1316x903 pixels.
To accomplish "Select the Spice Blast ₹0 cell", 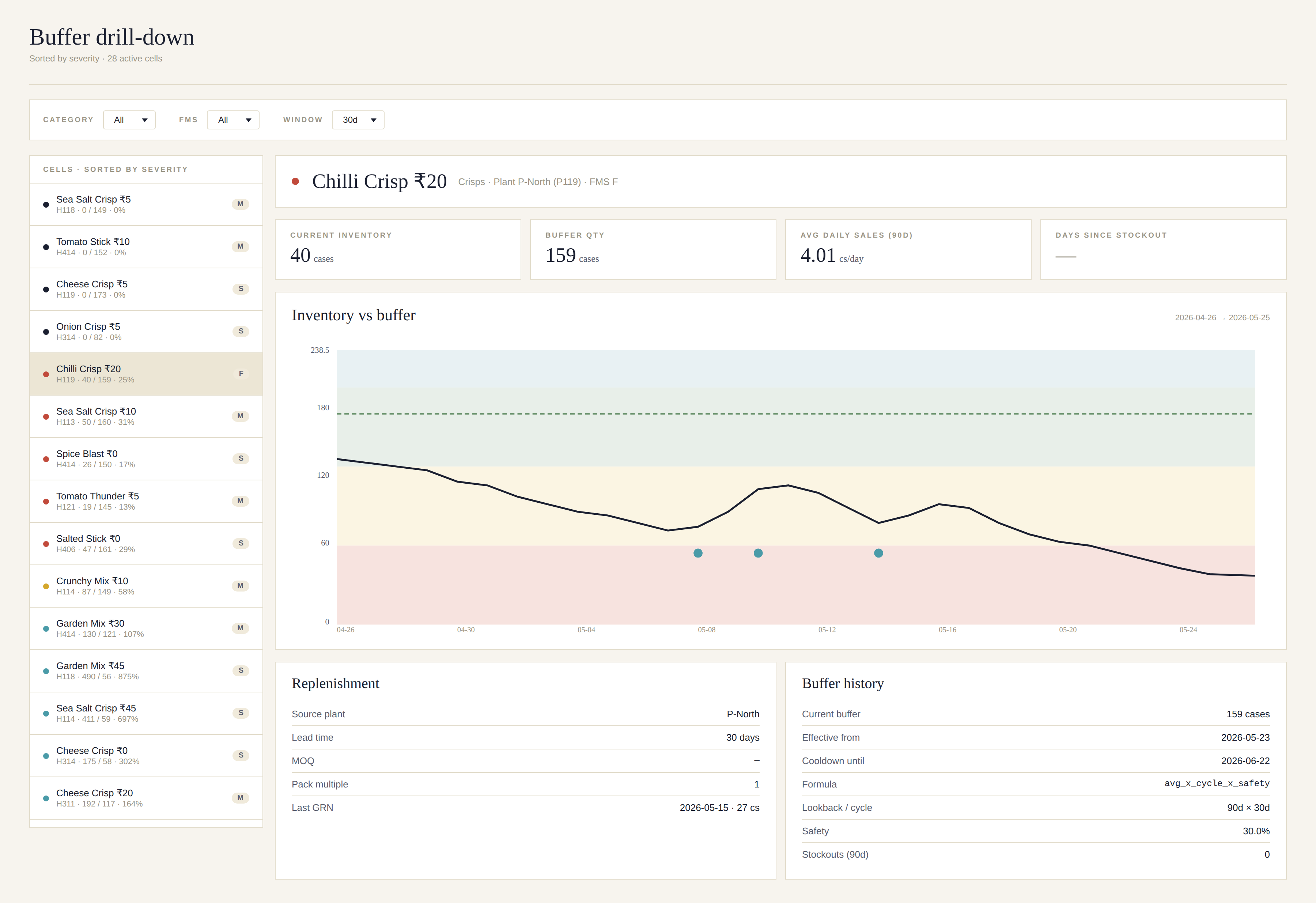I will 146,459.
